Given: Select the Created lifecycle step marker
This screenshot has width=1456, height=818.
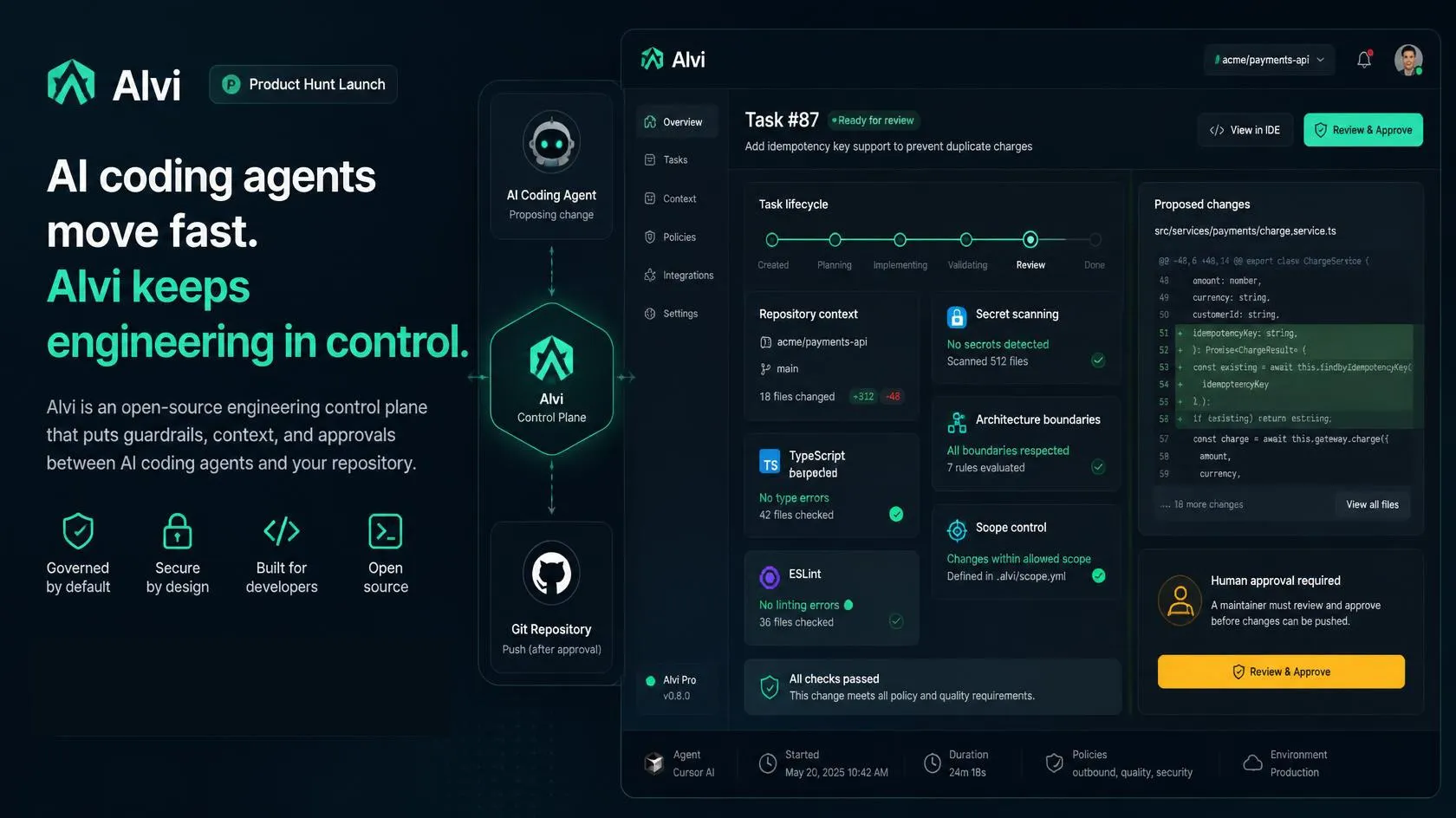Looking at the screenshot, I should click(x=772, y=240).
